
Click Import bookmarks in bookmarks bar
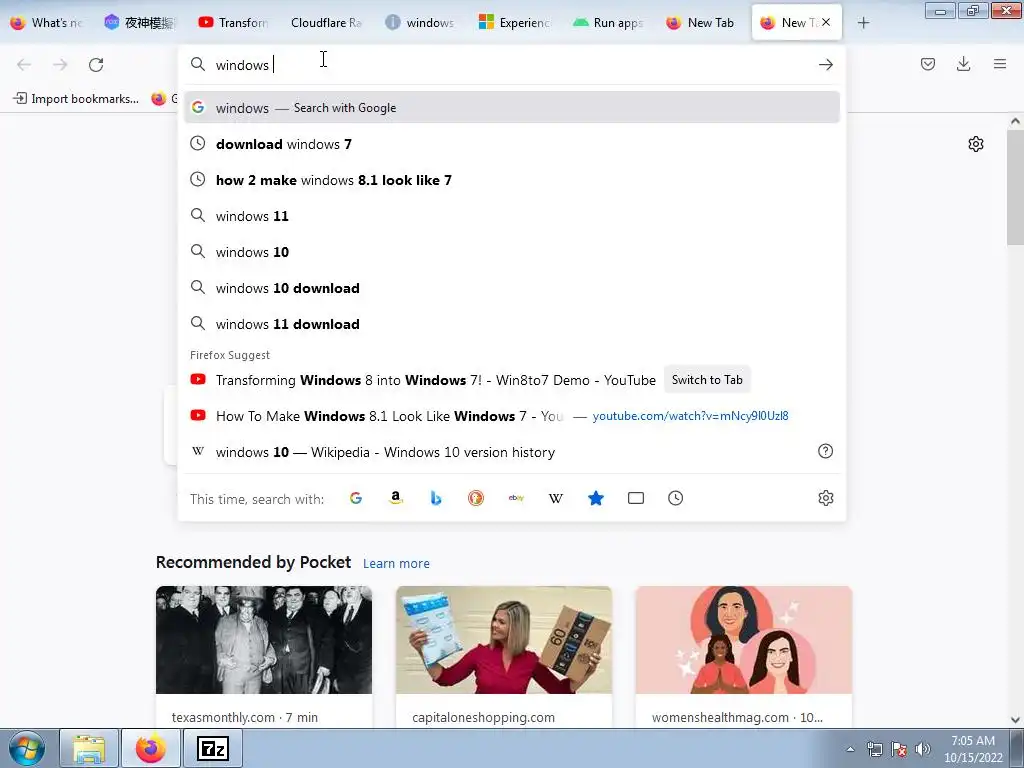(76, 99)
